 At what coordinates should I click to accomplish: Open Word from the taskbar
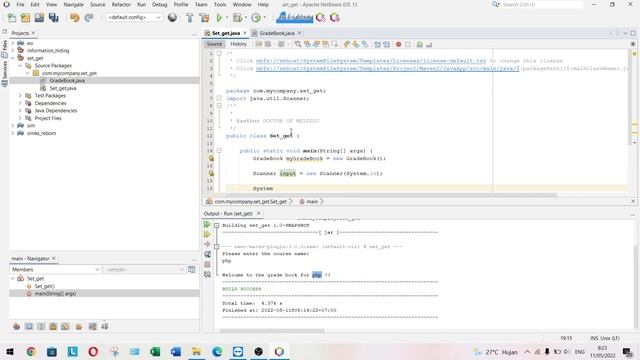[176, 351]
